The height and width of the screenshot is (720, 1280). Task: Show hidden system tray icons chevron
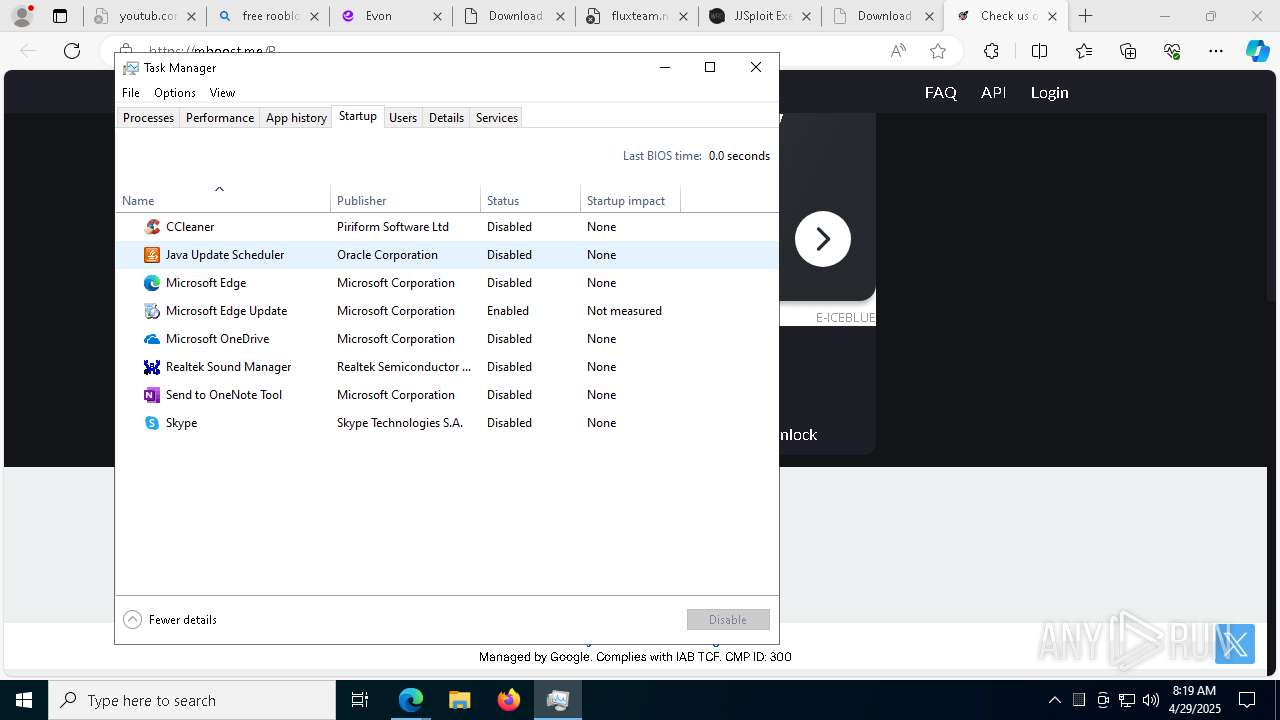1055,700
